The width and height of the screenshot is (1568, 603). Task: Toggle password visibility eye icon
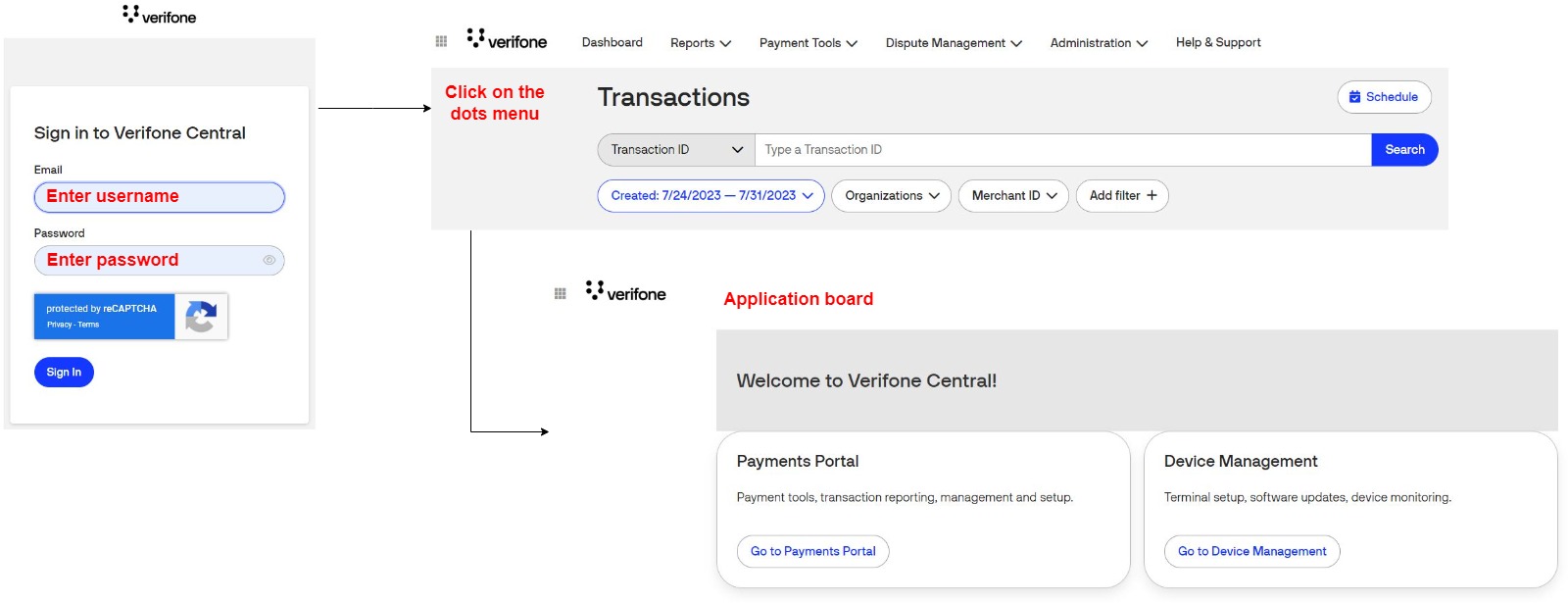269,260
